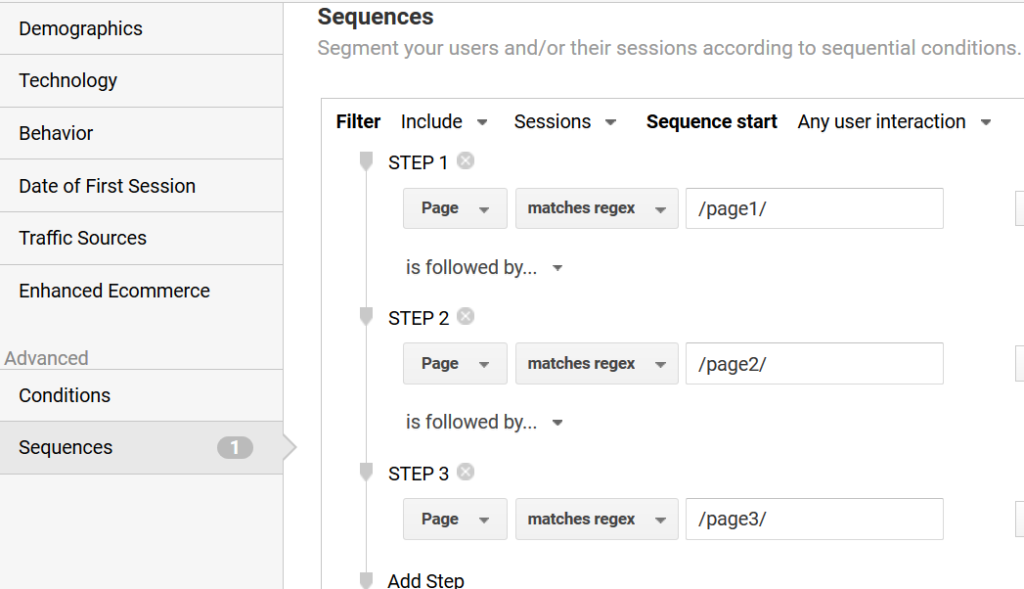1024x589 pixels.
Task: Open the matches regex dropdown in STEP 2
Action: click(x=596, y=363)
